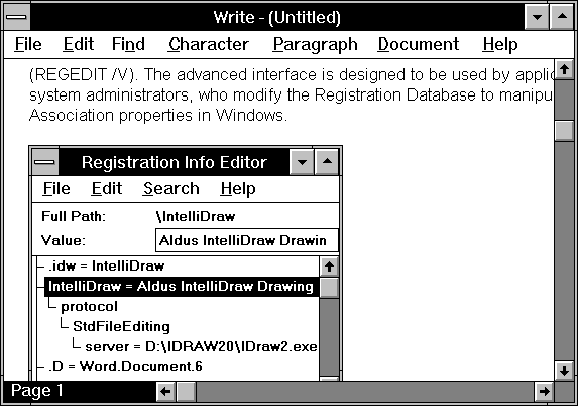Open the Help menu in Write

[x=499, y=44]
